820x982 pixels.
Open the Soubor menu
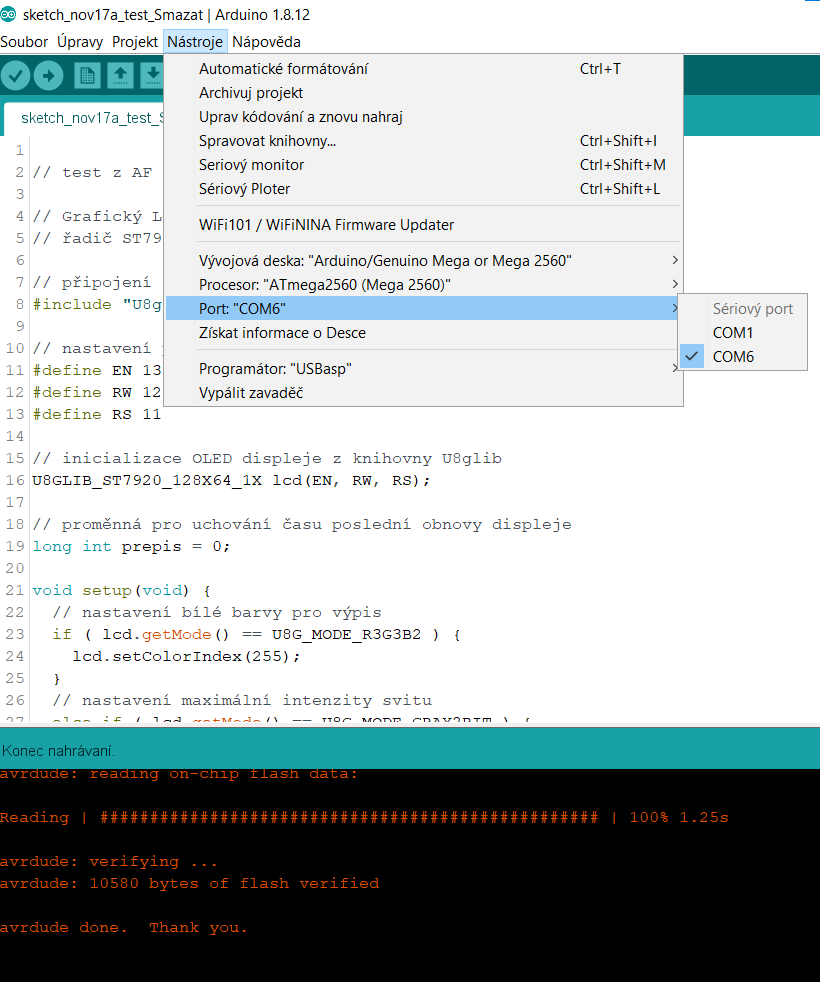pos(24,42)
